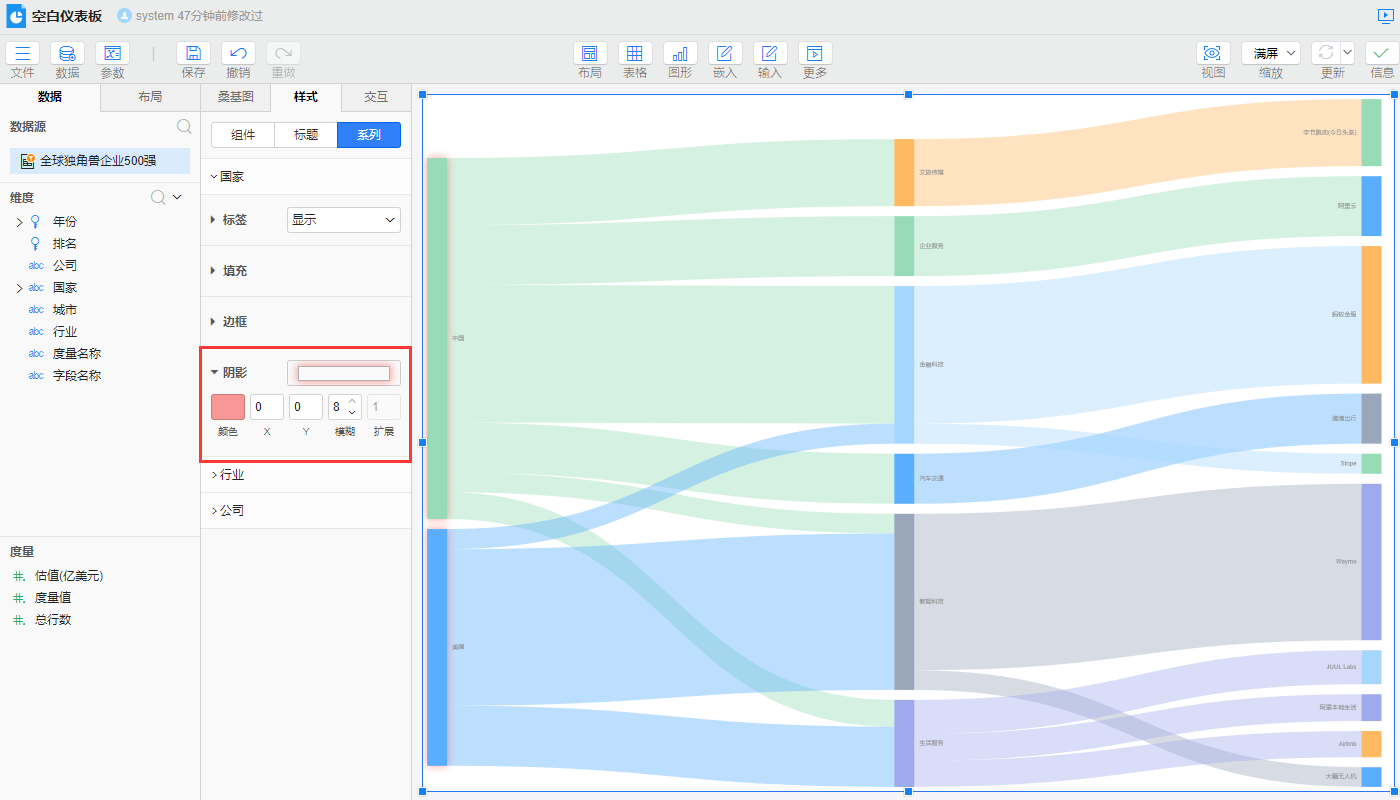Open the Layout toolbar icon
This screenshot has width=1400, height=800.
pos(590,54)
